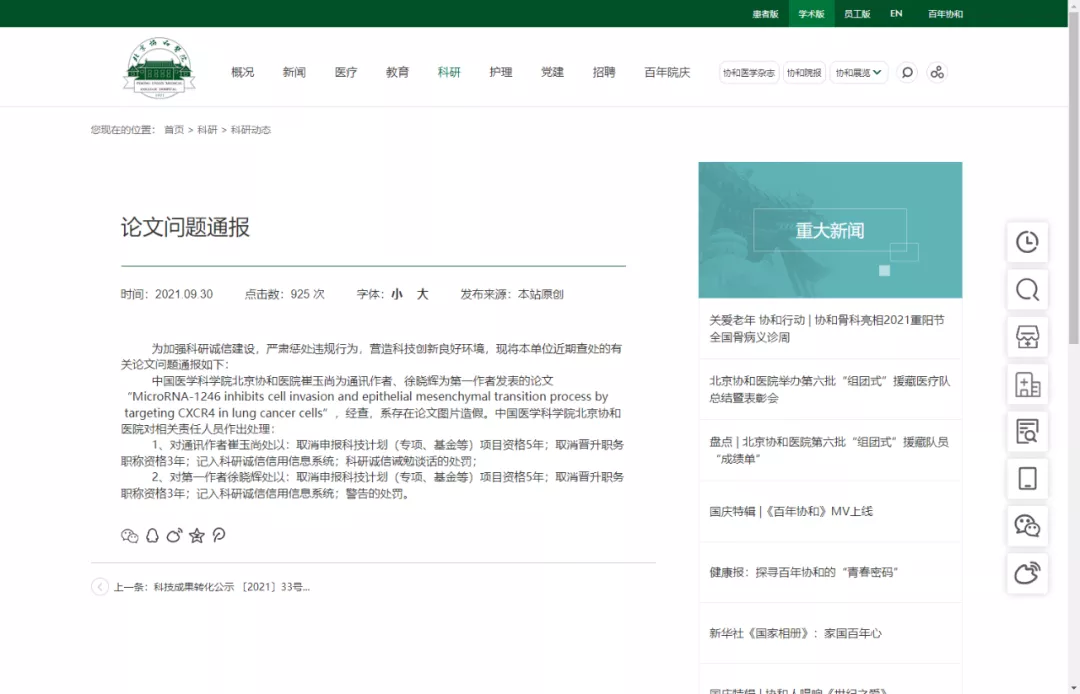Screen dimensions: 1080x694
Task: Share the article to QQ penguin icon
Action: pyautogui.click(x=152, y=535)
